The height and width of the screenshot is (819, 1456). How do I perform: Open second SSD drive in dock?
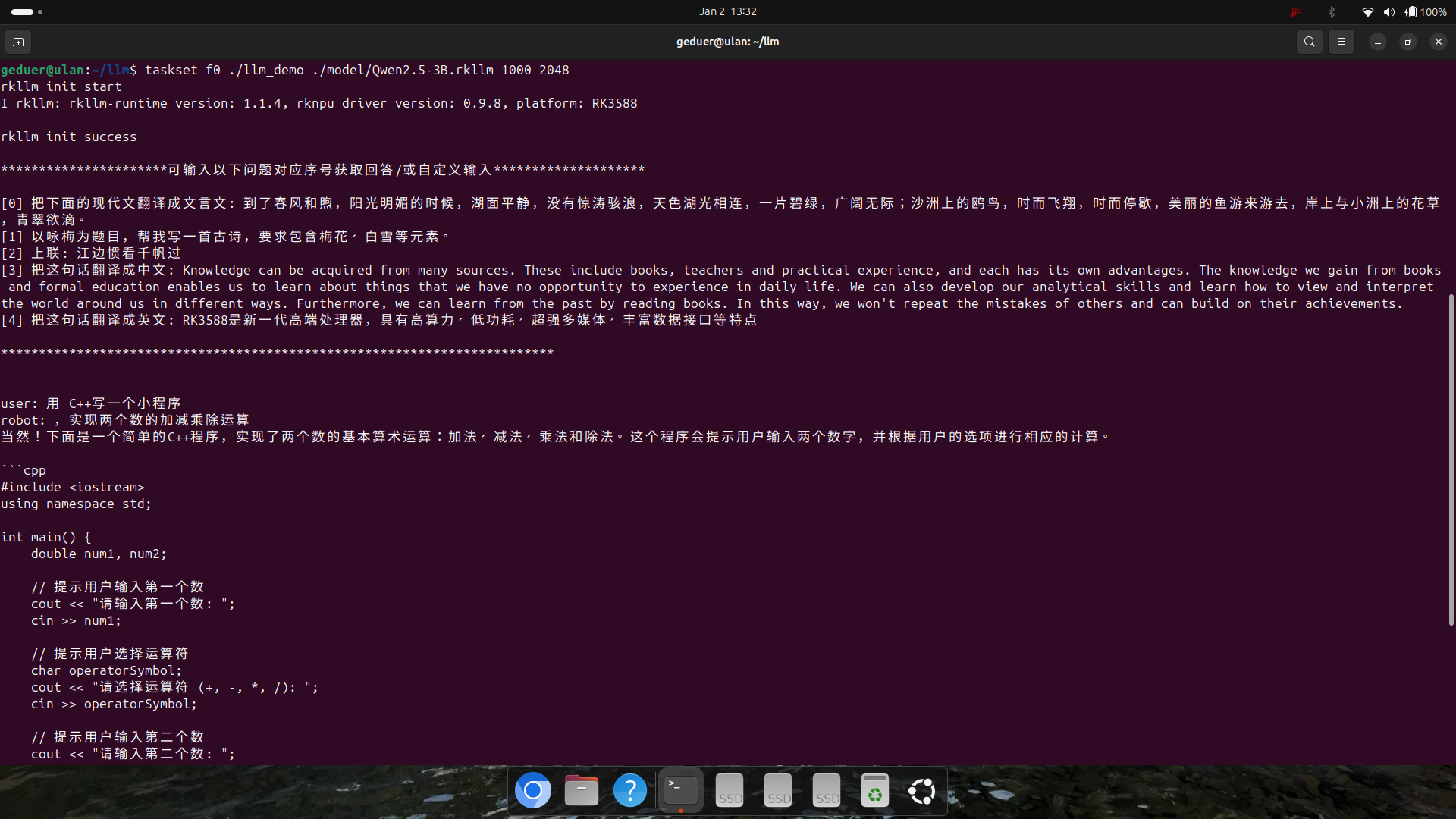click(x=778, y=791)
